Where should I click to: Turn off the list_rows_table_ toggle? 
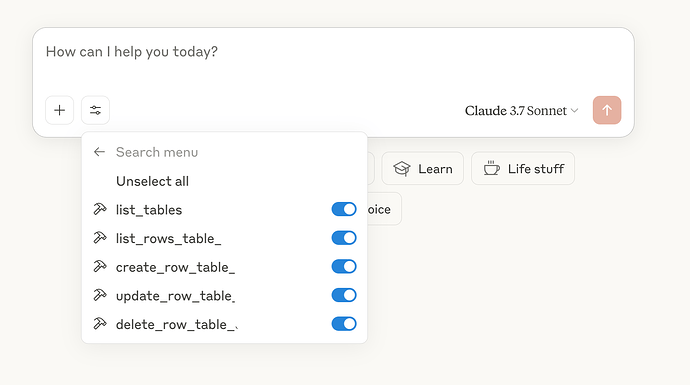[x=344, y=238]
